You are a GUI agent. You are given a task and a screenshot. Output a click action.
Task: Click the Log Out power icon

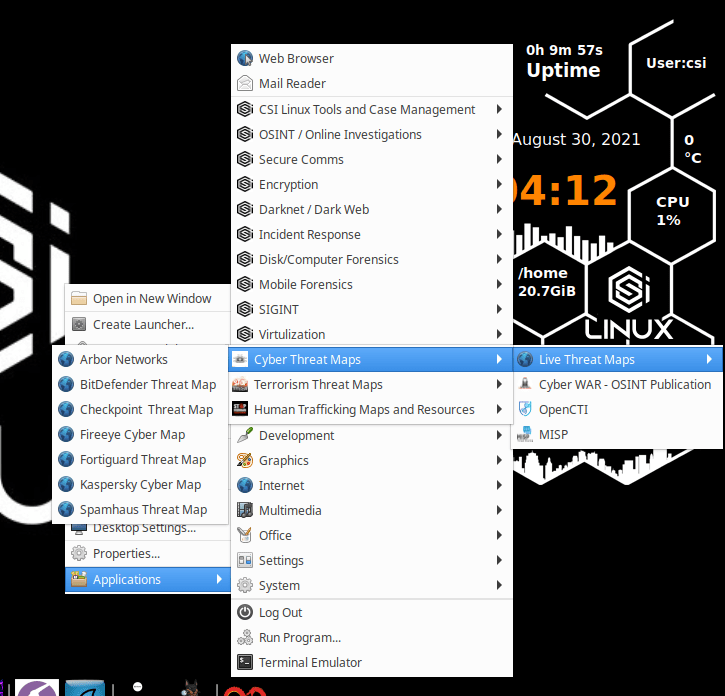pyautogui.click(x=245, y=612)
